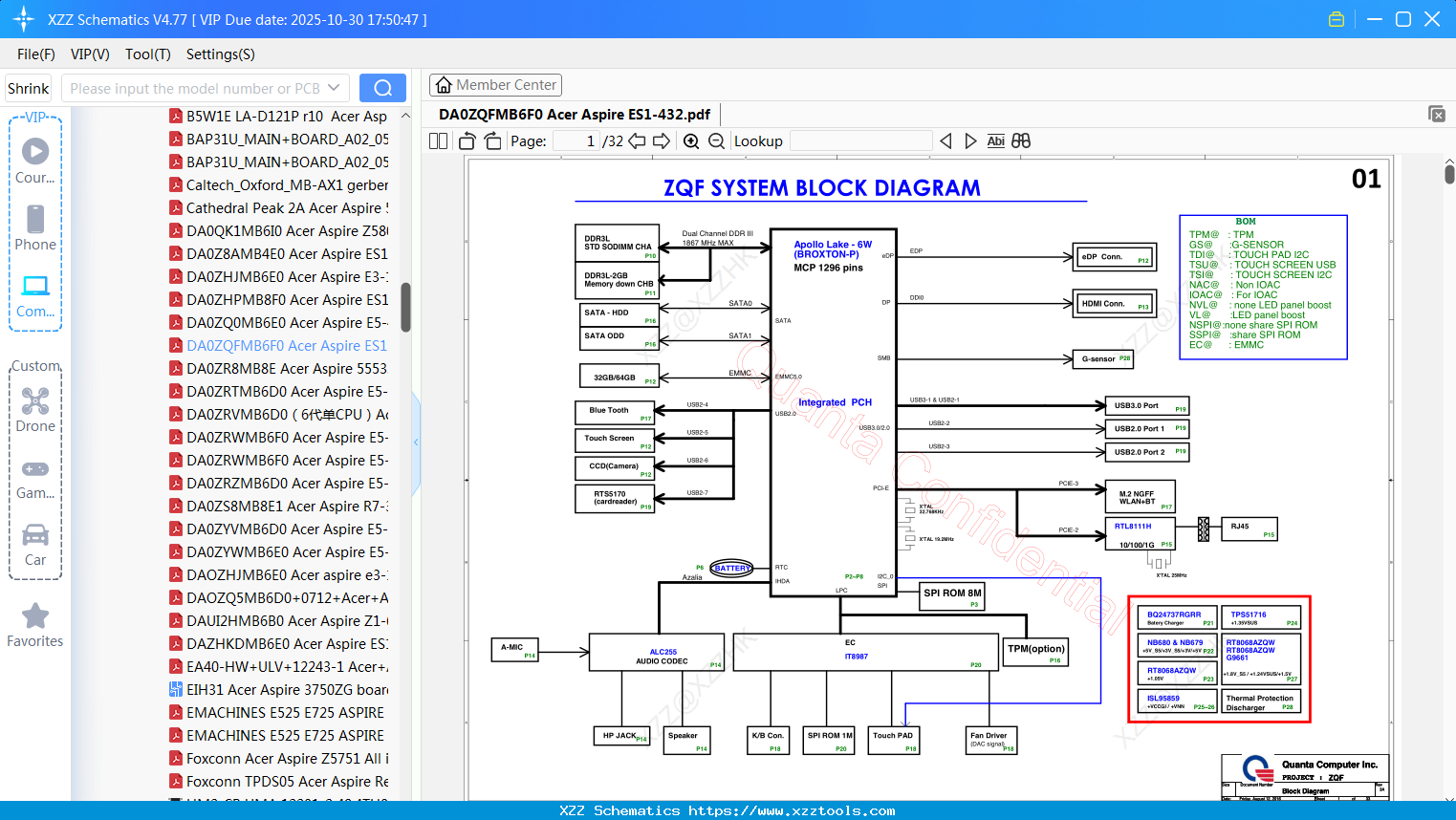Open the Tool(T) menu
Image resolution: width=1456 pixels, height=820 pixels.
[x=148, y=54]
